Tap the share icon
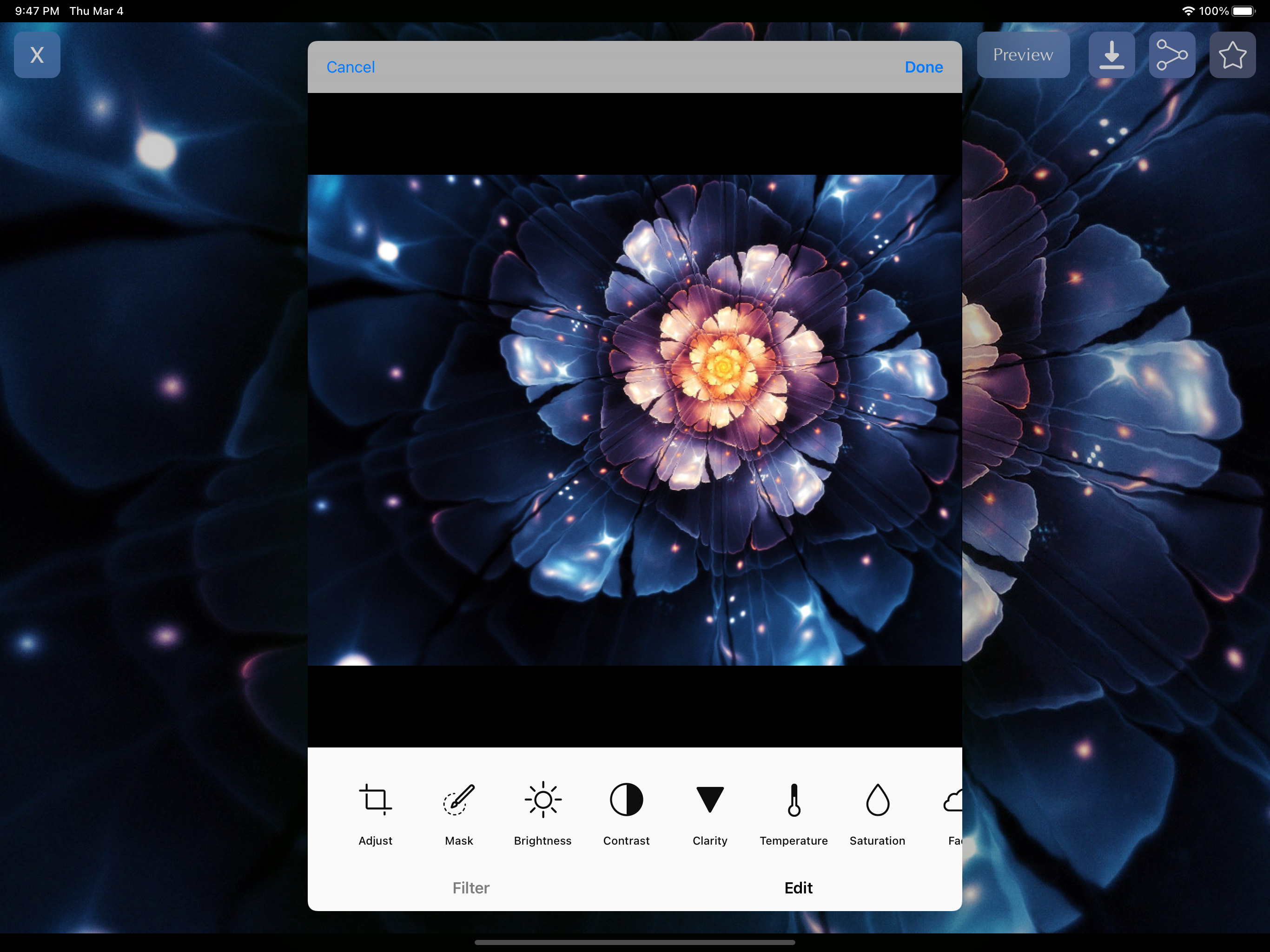This screenshot has height=952, width=1270. pyautogui.click(x=1172, y=55)
